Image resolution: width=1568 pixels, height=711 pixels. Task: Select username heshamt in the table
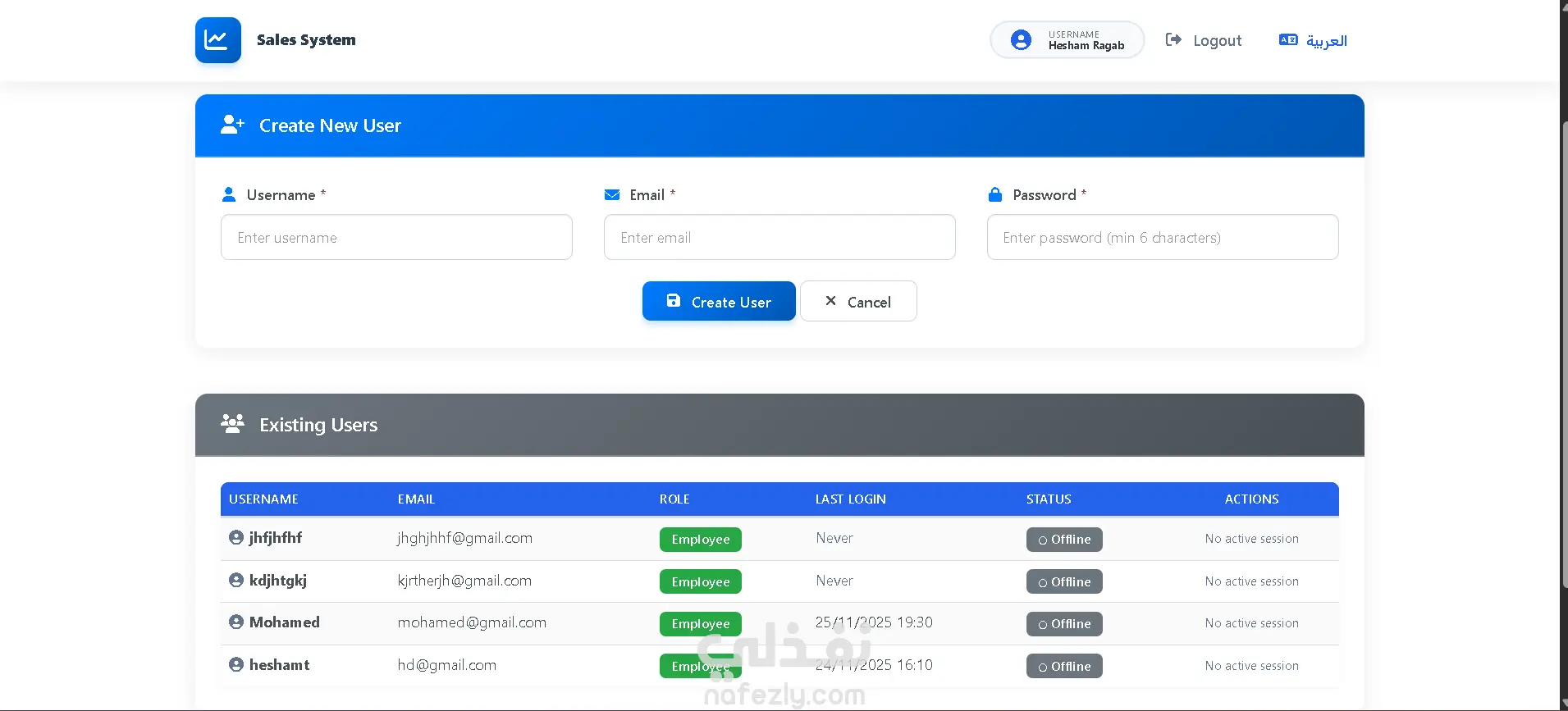coord(280,665)
